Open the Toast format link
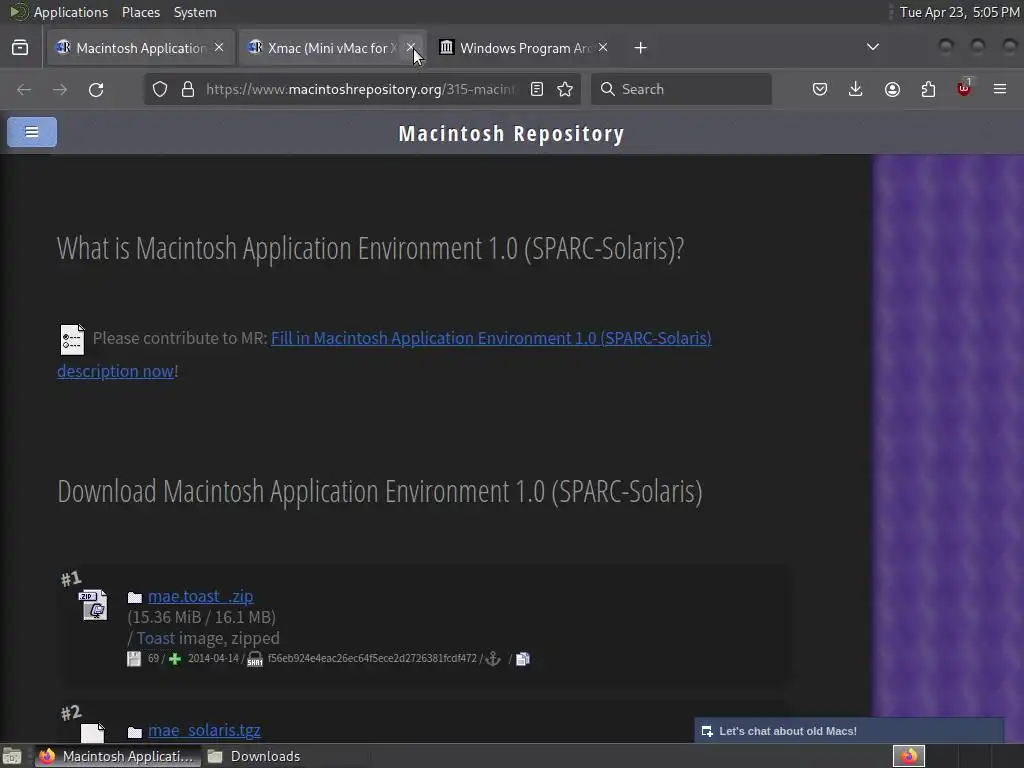The height and width of the screenshot is (768, 1024). [155, 638]
